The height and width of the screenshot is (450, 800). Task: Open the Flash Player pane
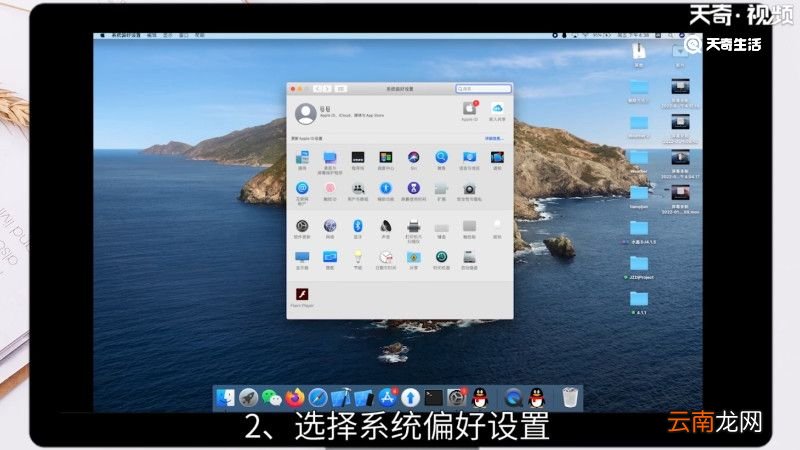point(302,294)
